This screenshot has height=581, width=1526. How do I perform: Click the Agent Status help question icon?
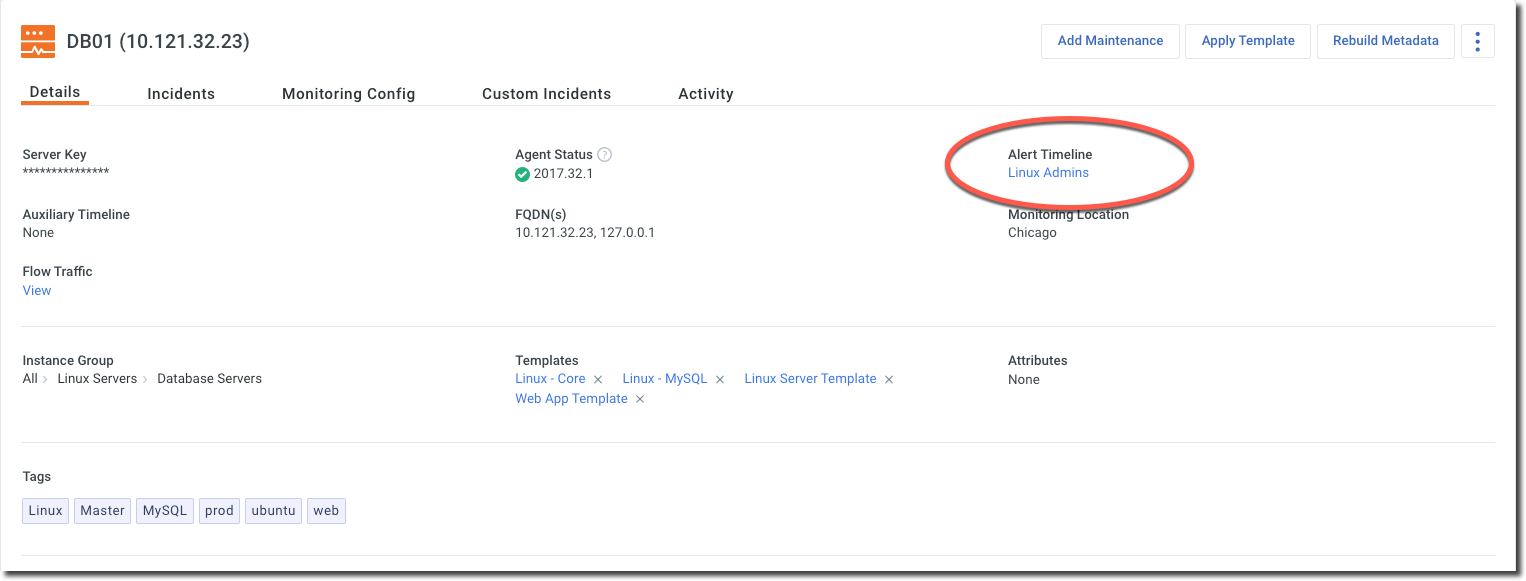(x=604, y=155)
